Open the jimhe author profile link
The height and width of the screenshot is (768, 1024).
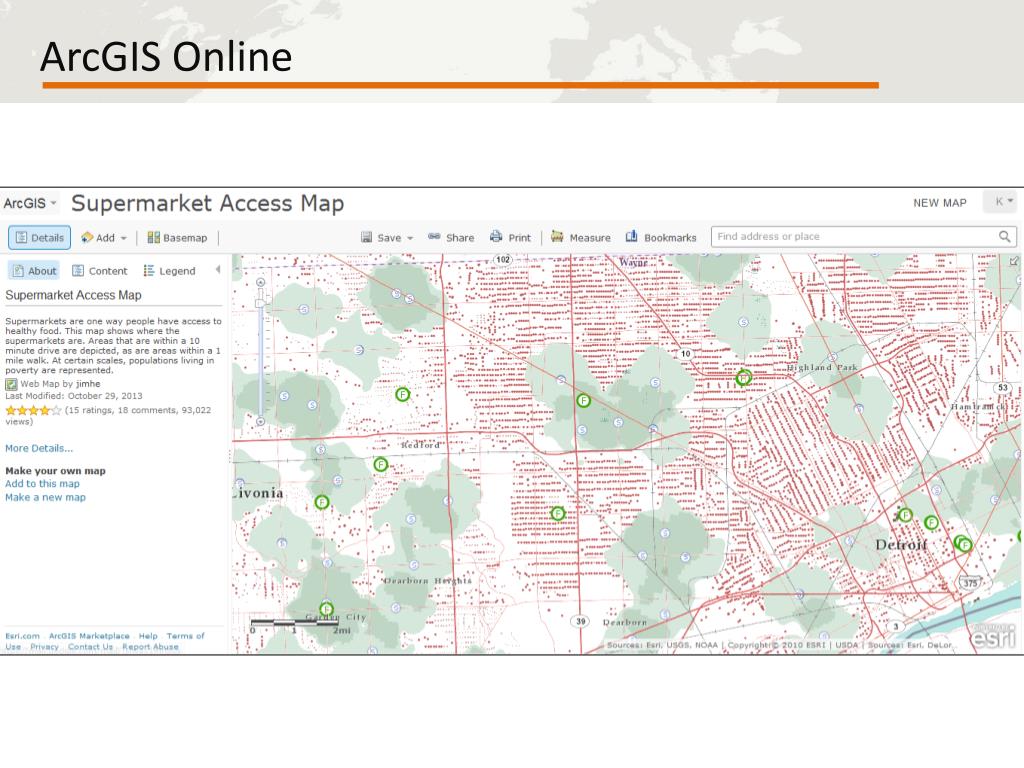click(88, 384)
